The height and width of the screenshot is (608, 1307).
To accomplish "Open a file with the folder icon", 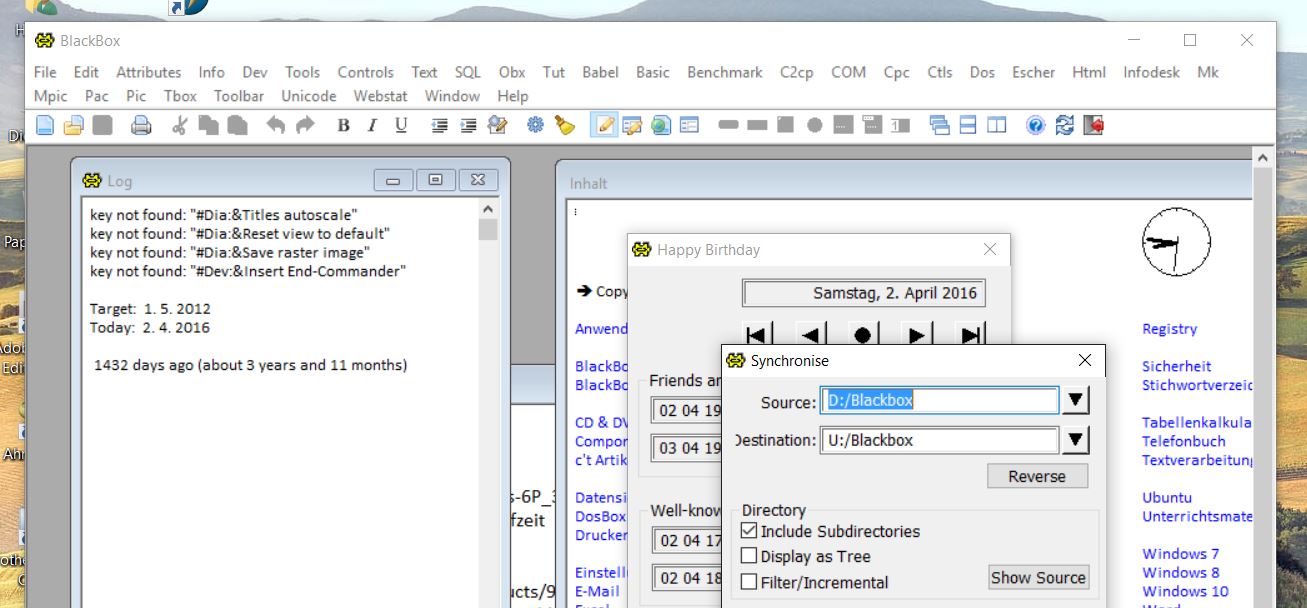I will click(73, 125).
